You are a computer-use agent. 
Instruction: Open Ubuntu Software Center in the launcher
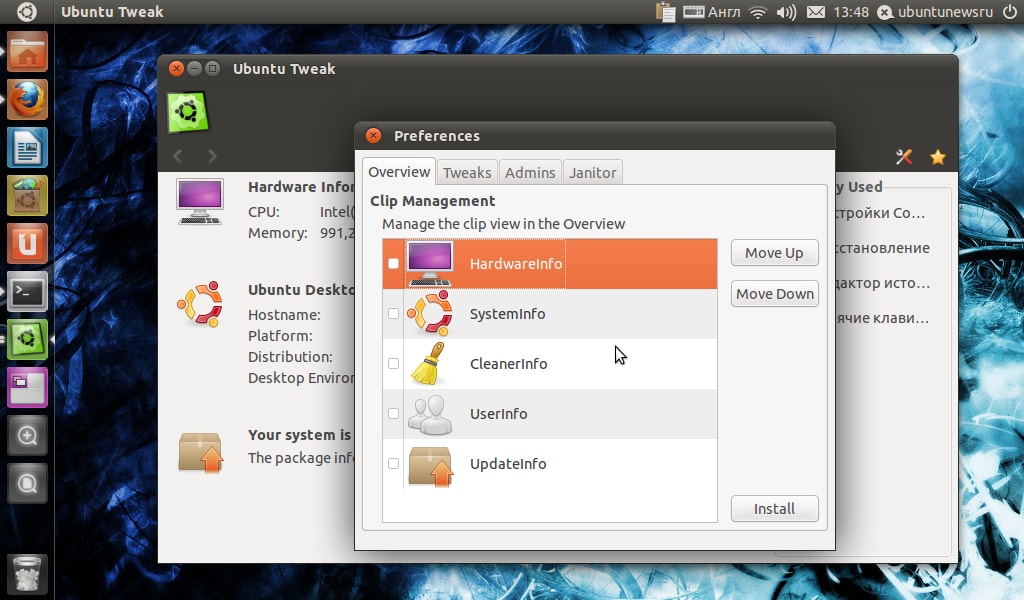click(27, 195)
